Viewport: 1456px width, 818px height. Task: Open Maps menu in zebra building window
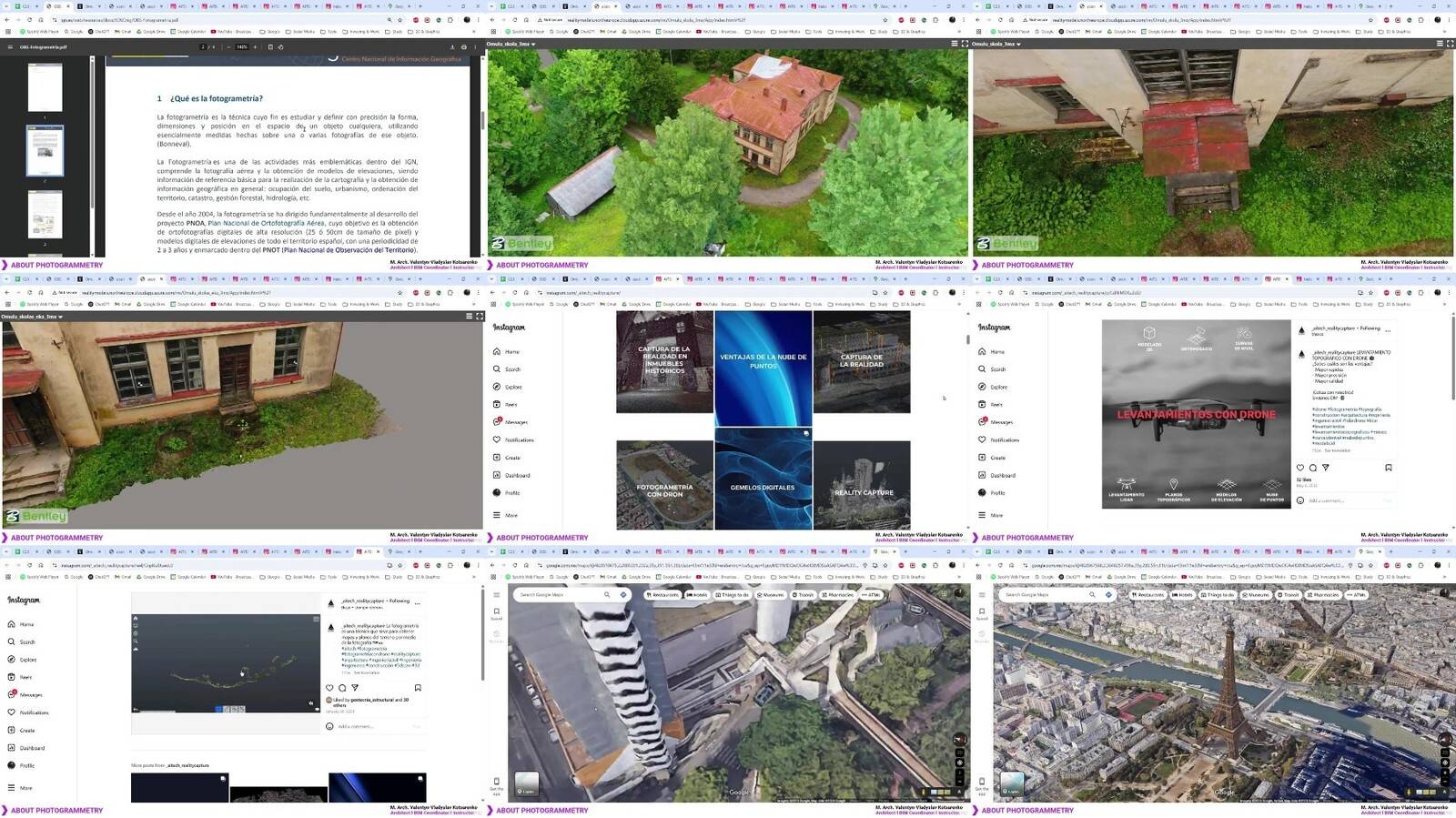(x=497, y=595)
